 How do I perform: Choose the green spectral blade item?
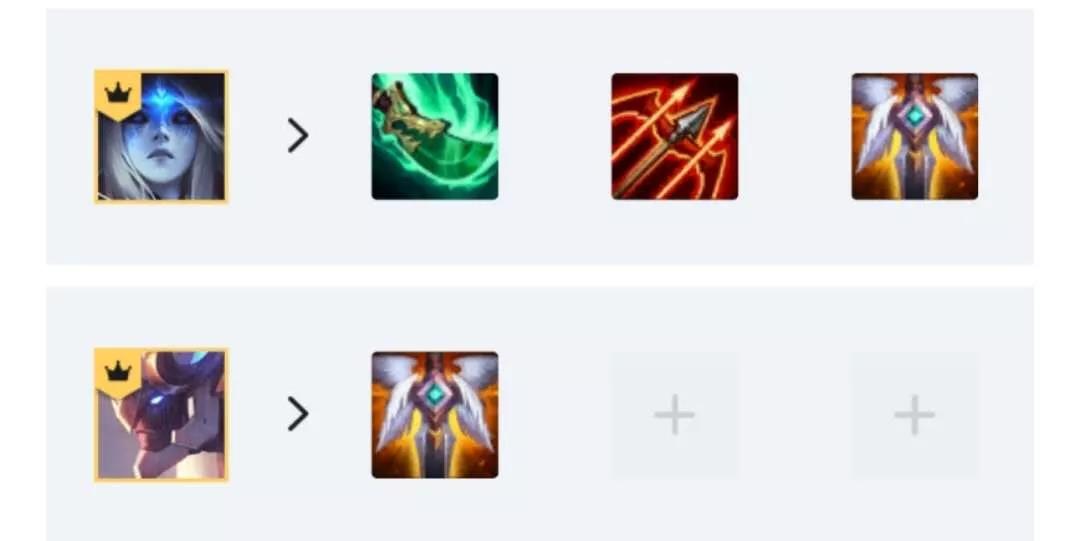point(435,136)
